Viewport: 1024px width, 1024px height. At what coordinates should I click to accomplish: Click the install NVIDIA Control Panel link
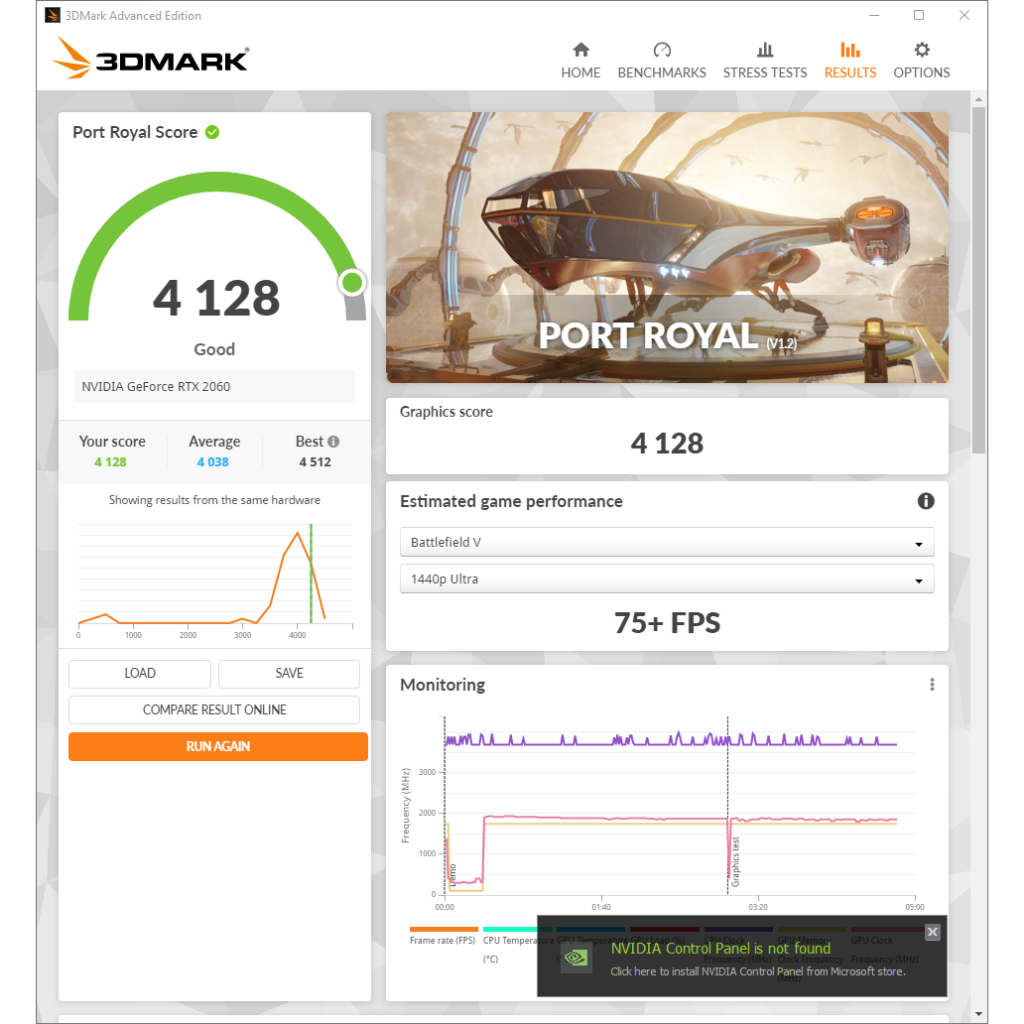[758, 971]
